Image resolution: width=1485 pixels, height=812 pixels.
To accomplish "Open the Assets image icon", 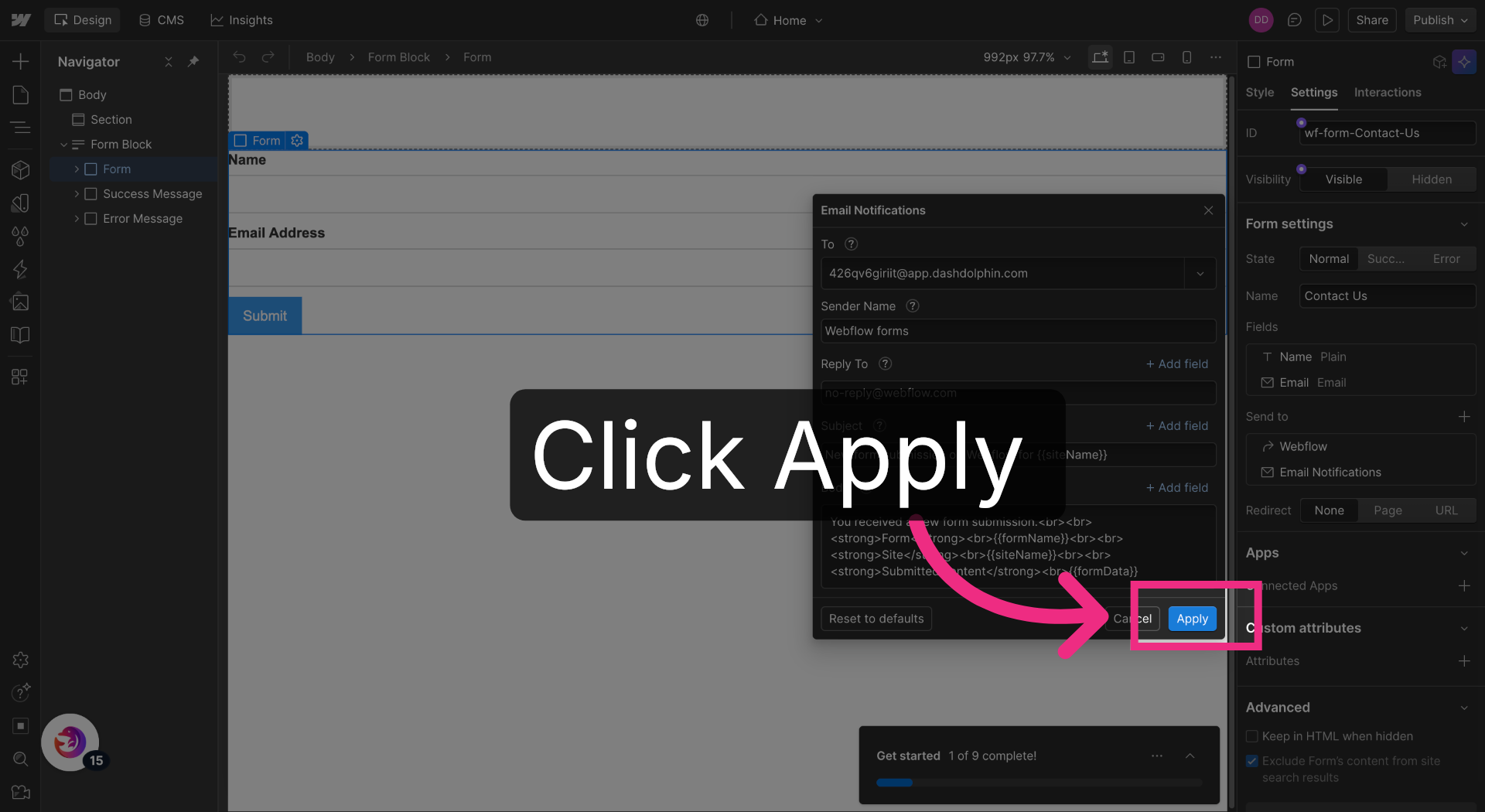I will click(21, 302).
